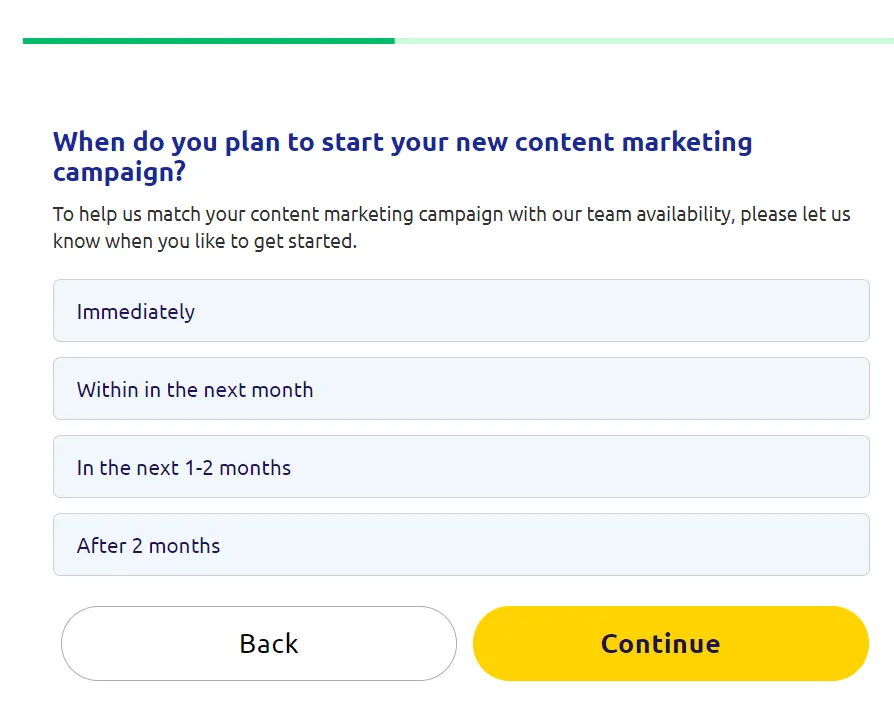This screenshot has width=894, height=701.
Task: Click the "Back" text on the white button
Action: (269, 643)
